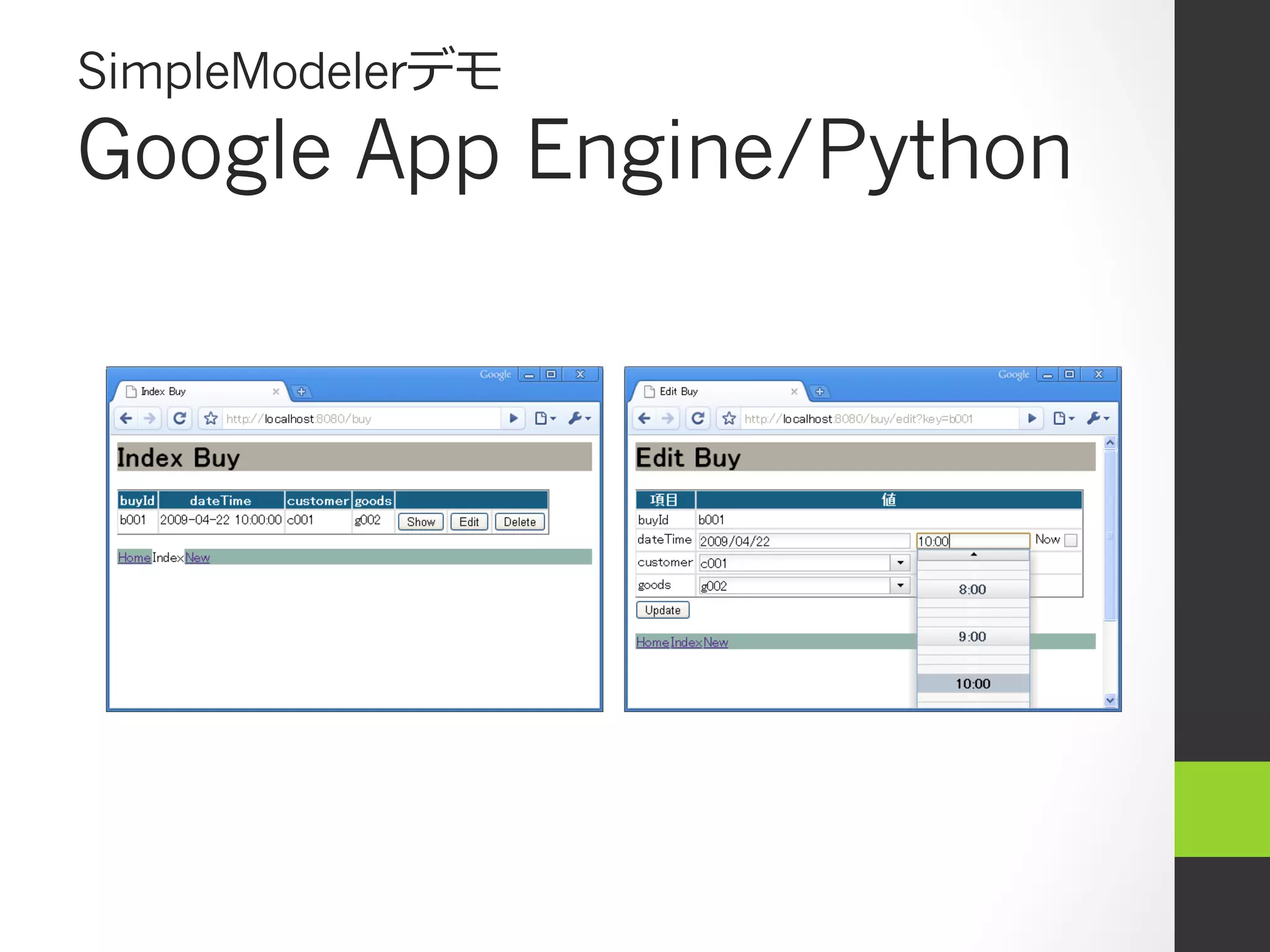This screenshot has height=952, width=1270.
Task: Maximize the Edit Buy window
Action: tap(1069, 374)
